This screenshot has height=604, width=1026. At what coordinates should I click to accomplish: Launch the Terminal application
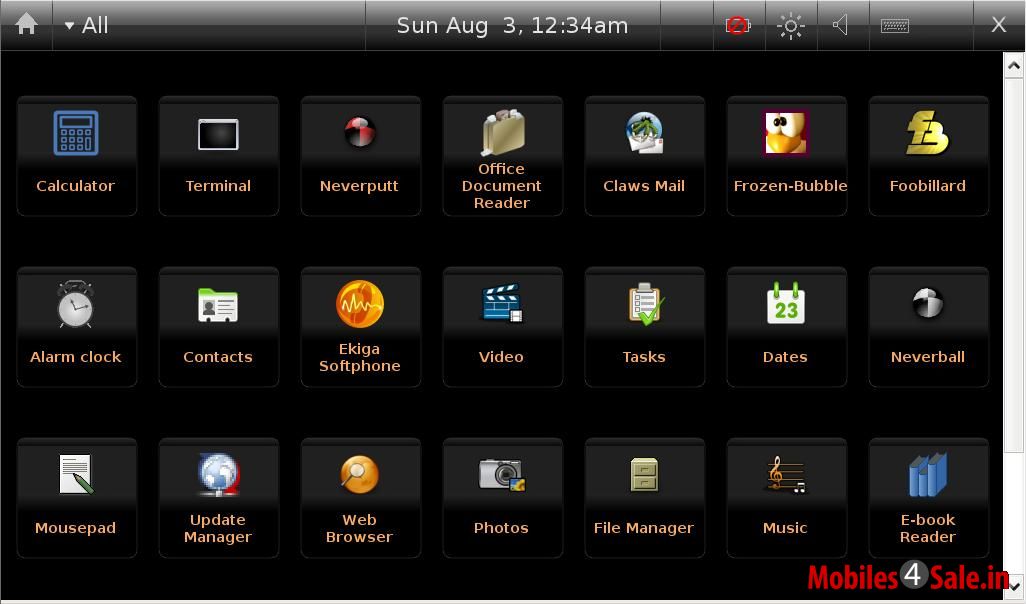(x=218, y=155)
